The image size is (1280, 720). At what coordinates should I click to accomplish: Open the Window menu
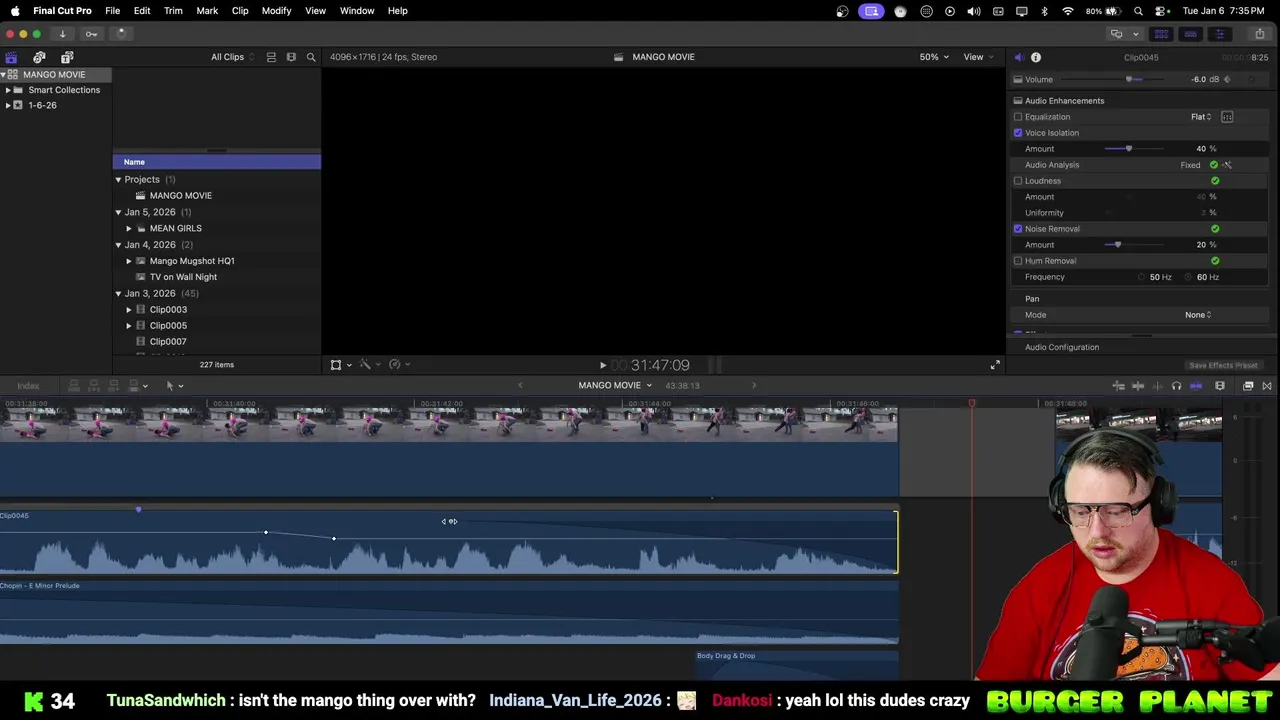click(x=357, y=11)
